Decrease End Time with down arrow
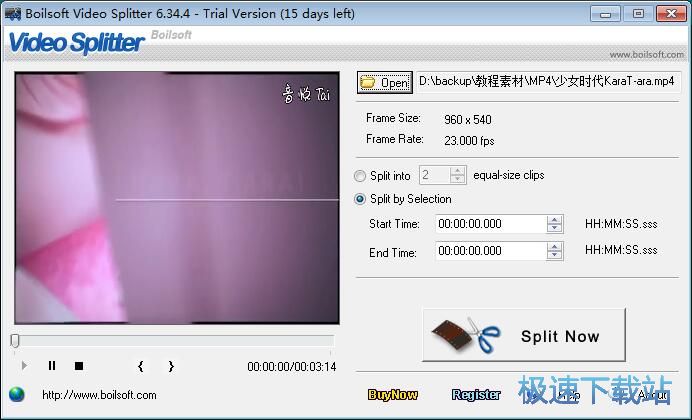692x420 pixels. pos(555,255)
